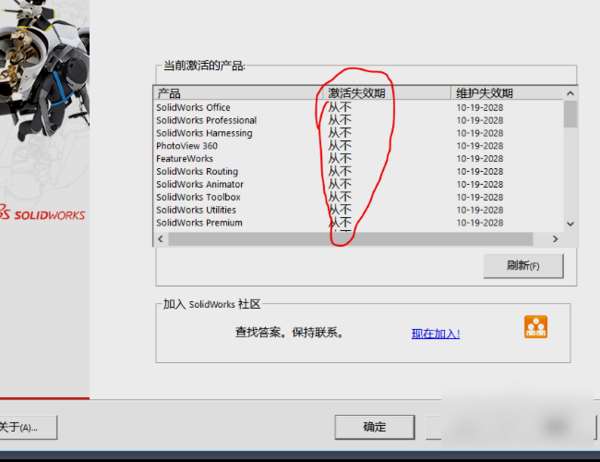Click the 10-19-2028 date for PhotoView 360
600x462 pixels.
point(480,146)
